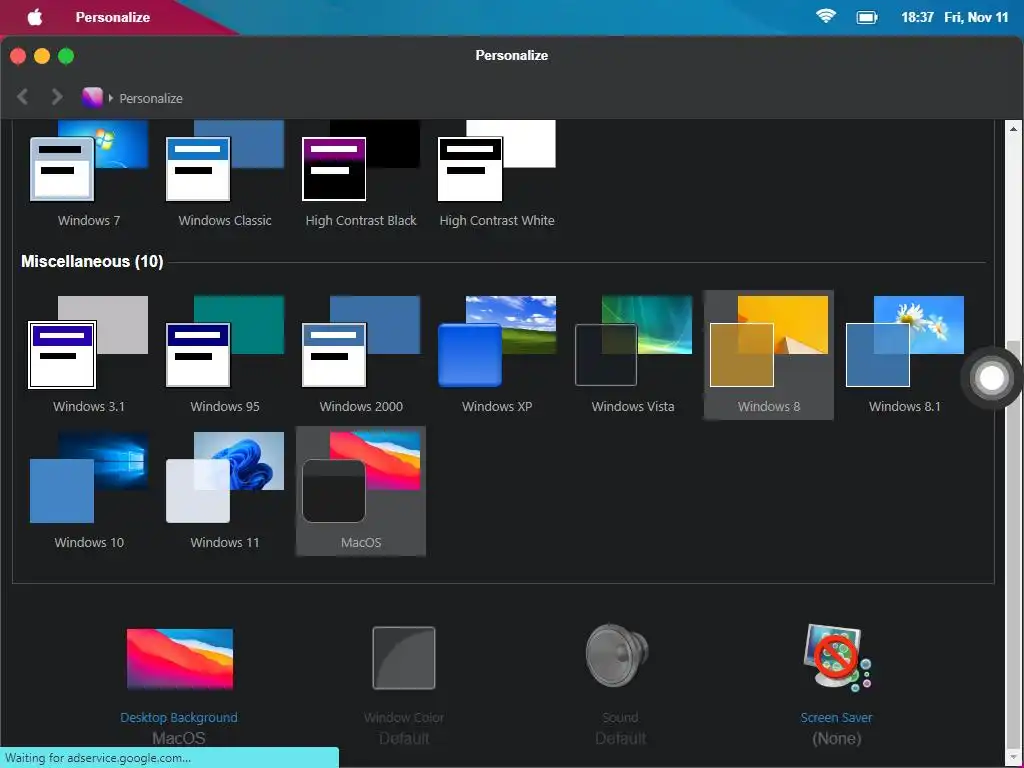Open Window Color swatch icon
Viewport: 1024px width, 768px height.
pos(404,658)
